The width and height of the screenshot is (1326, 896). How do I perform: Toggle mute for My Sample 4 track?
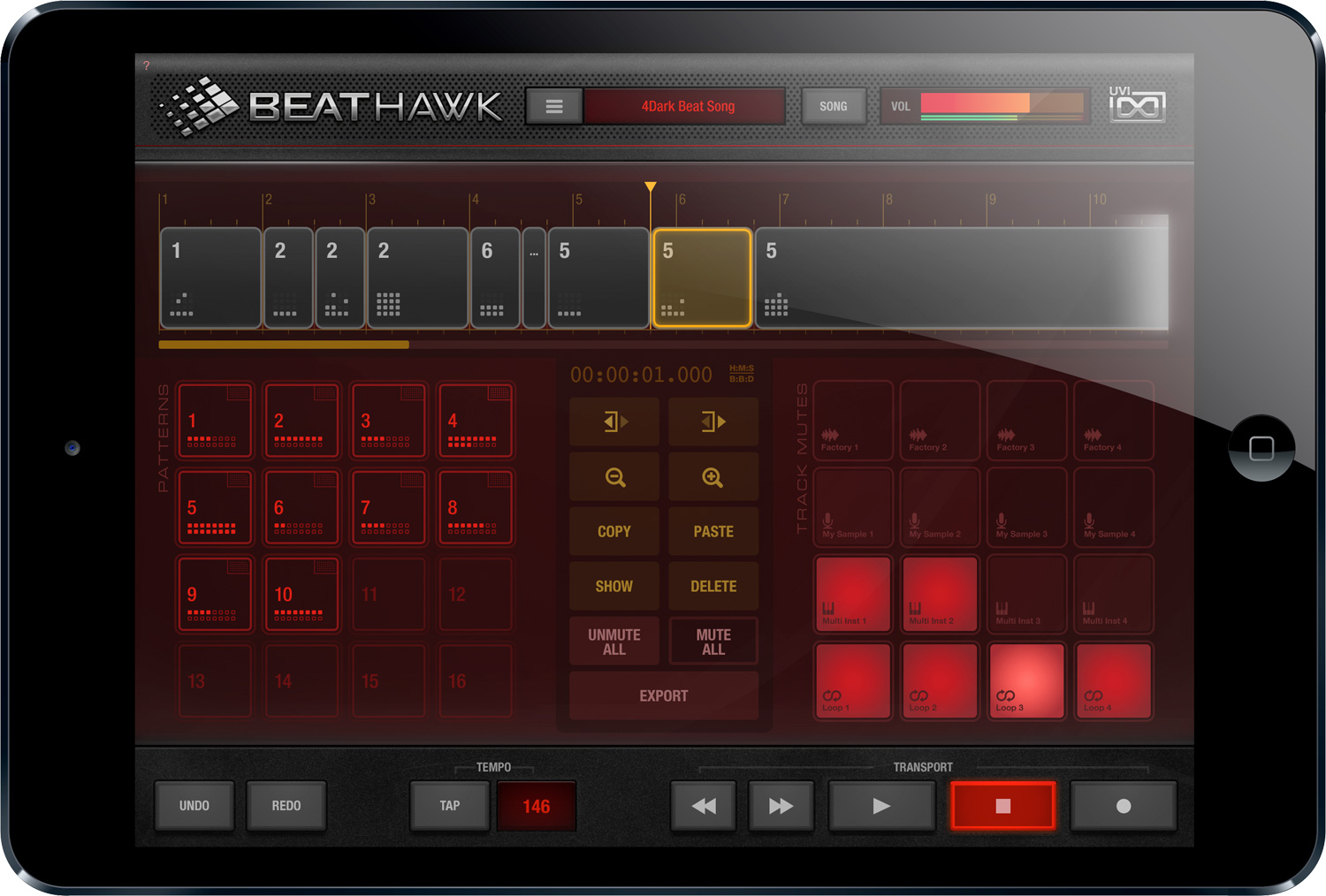tap(1114, 507)
